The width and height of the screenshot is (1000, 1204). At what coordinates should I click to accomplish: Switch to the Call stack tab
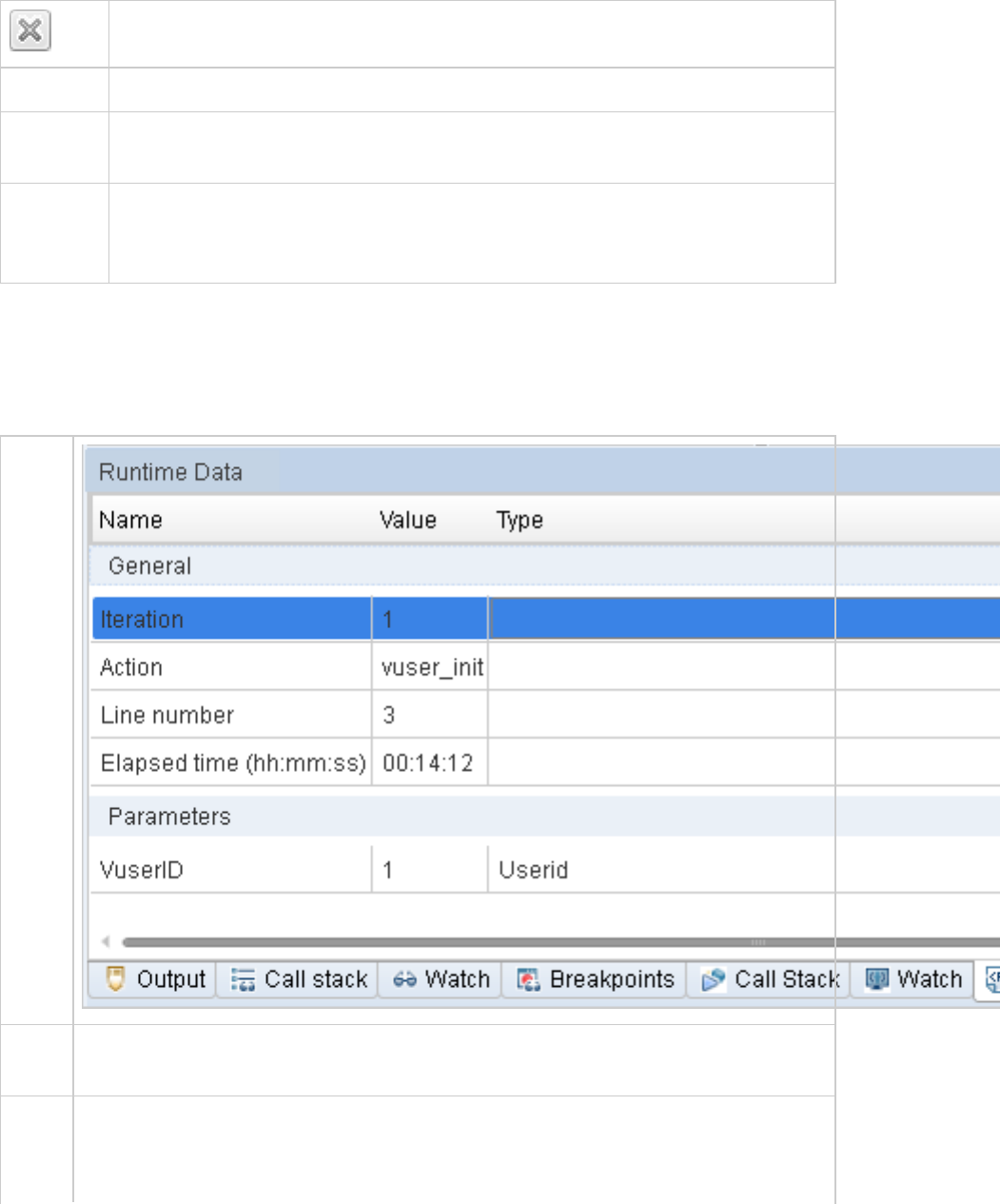pyautogui.click(x=298, y=979)
